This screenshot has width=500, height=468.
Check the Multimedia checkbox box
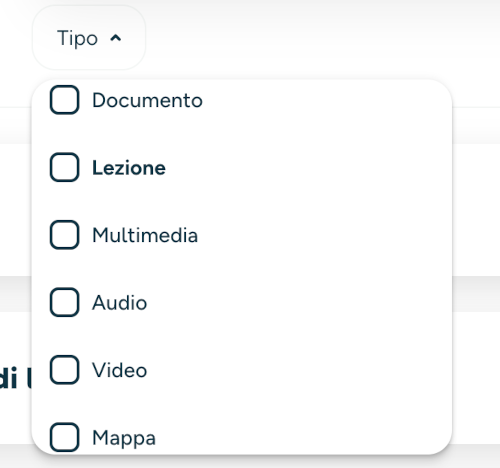pos(64,235)
